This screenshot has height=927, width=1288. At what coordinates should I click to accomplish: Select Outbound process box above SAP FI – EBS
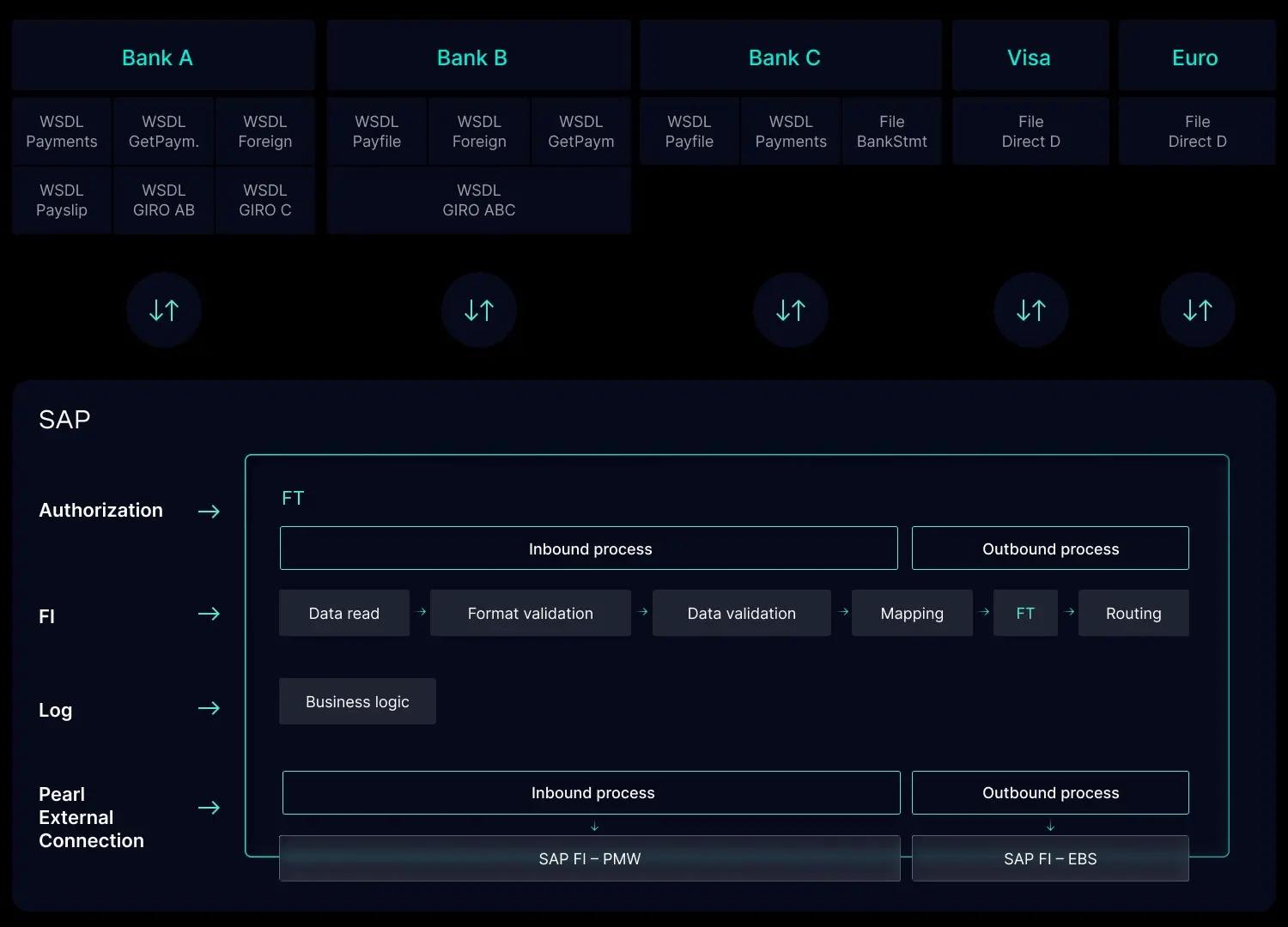[x=1050, y=792]
